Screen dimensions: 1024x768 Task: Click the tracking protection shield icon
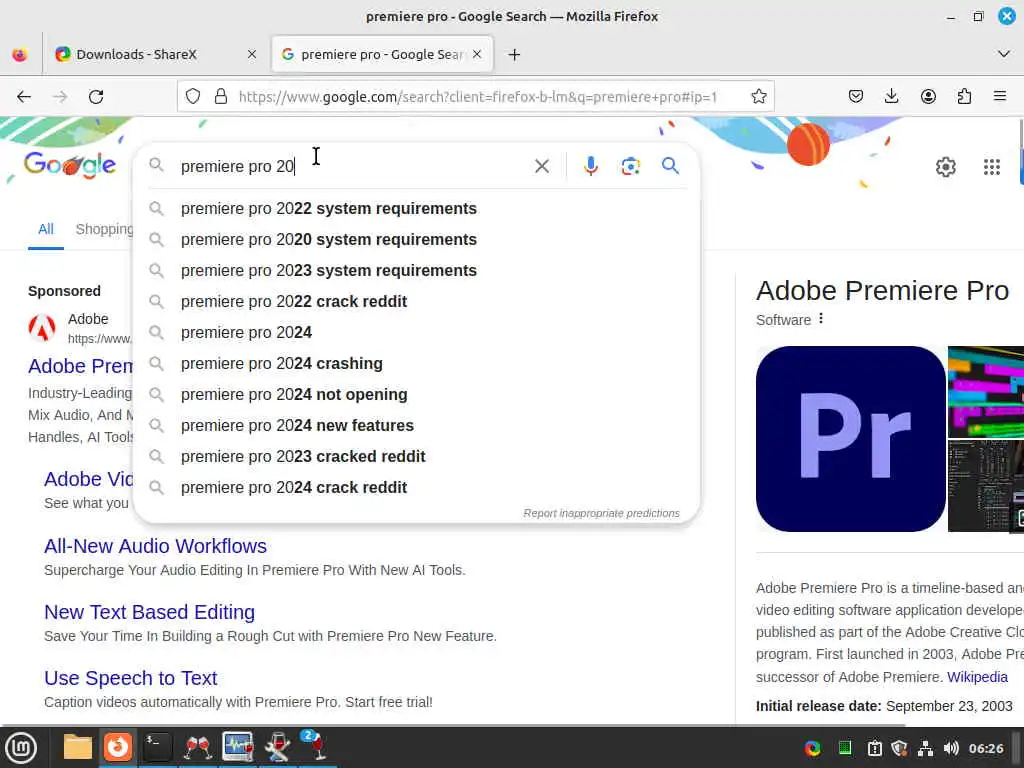[193, 97]
